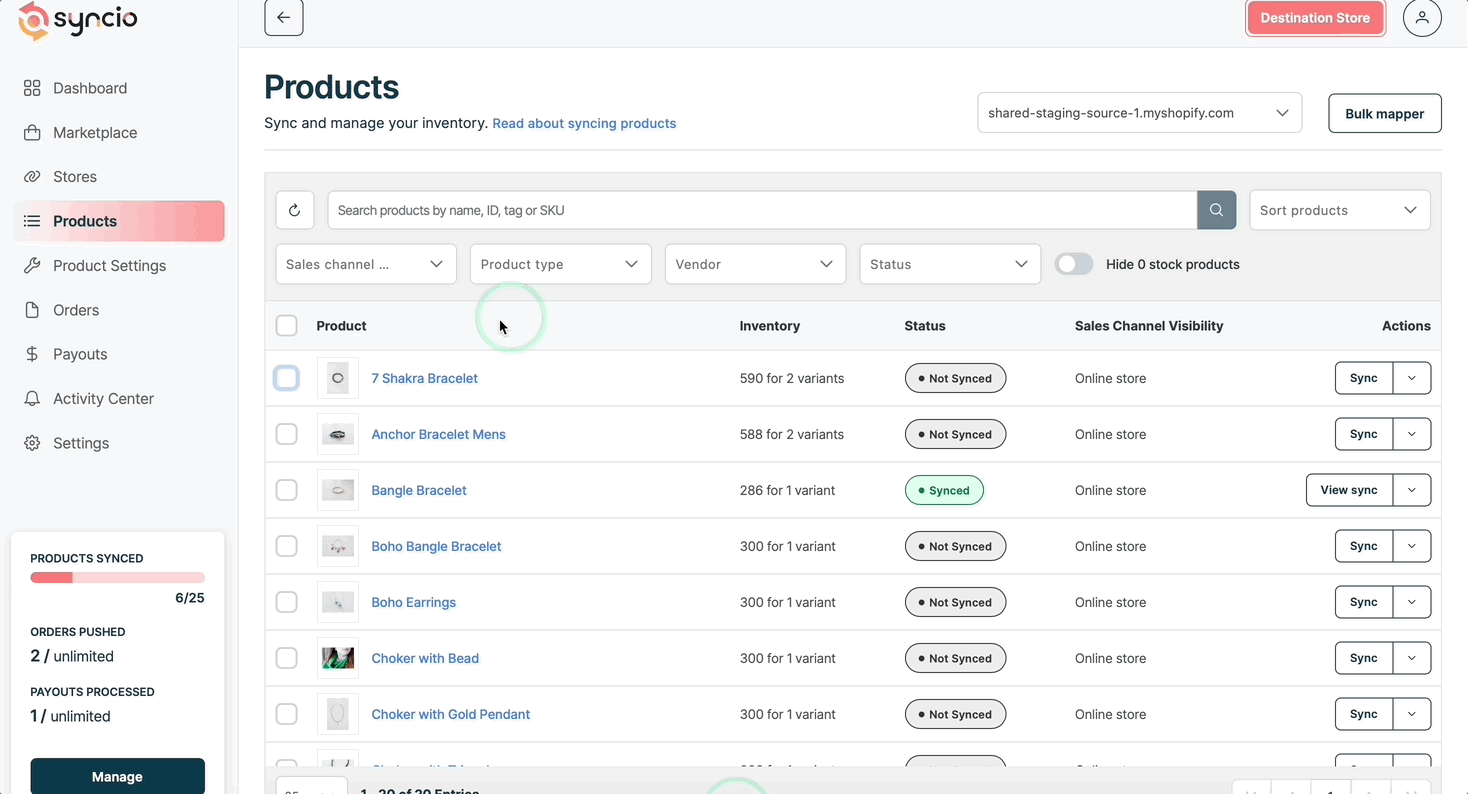Image resolution: width=1468 pixels, height=794 pixels.
Task: Open the Vendor filter dropdown
Action: [x=755, y=264]
